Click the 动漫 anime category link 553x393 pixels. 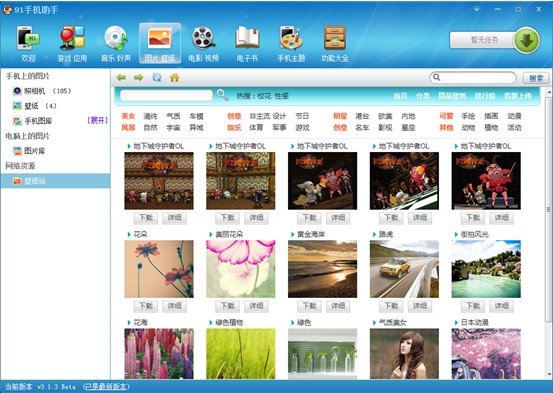point(514,116)
